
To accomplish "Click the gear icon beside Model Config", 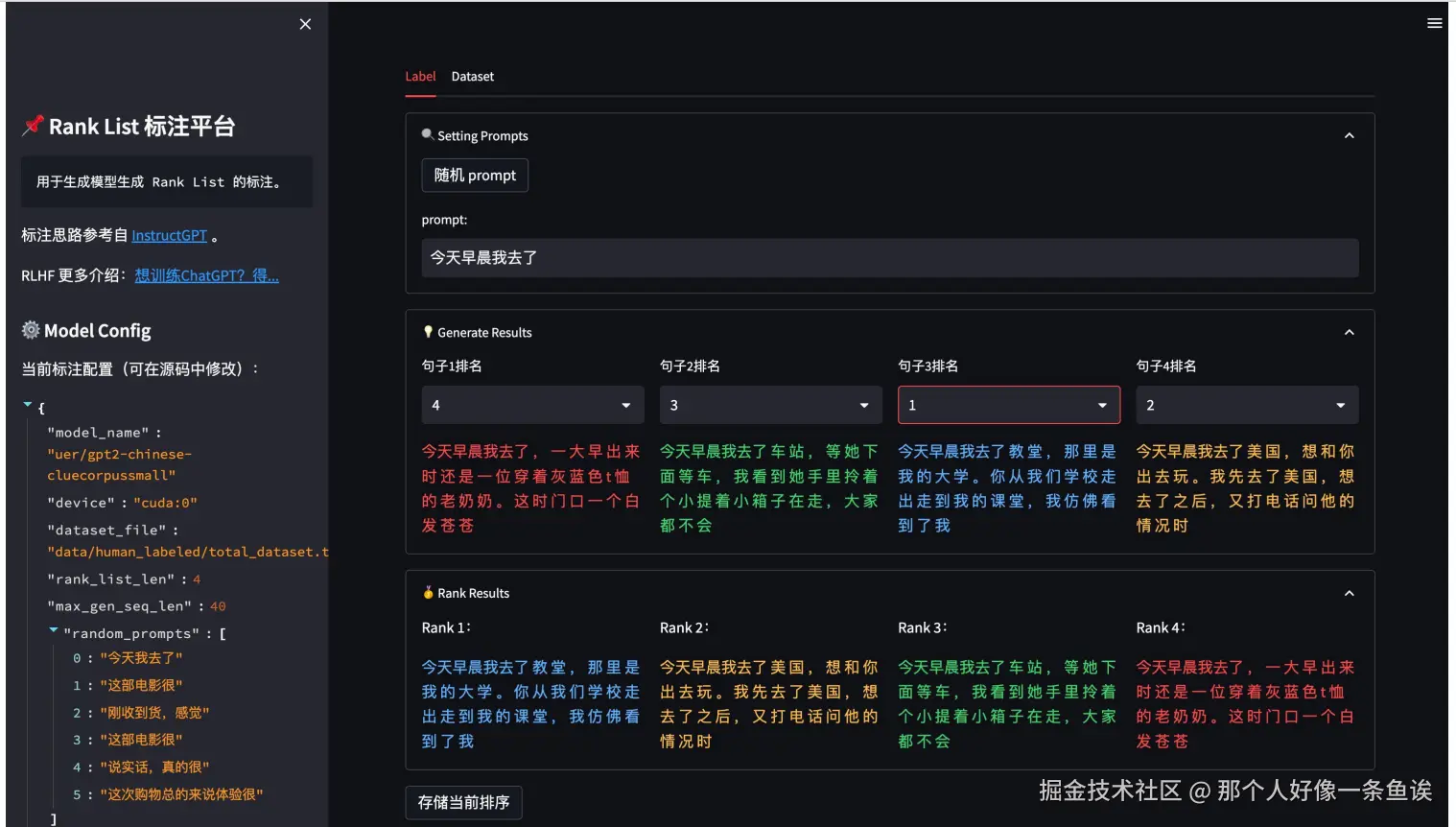I will [x=31, y=330].
